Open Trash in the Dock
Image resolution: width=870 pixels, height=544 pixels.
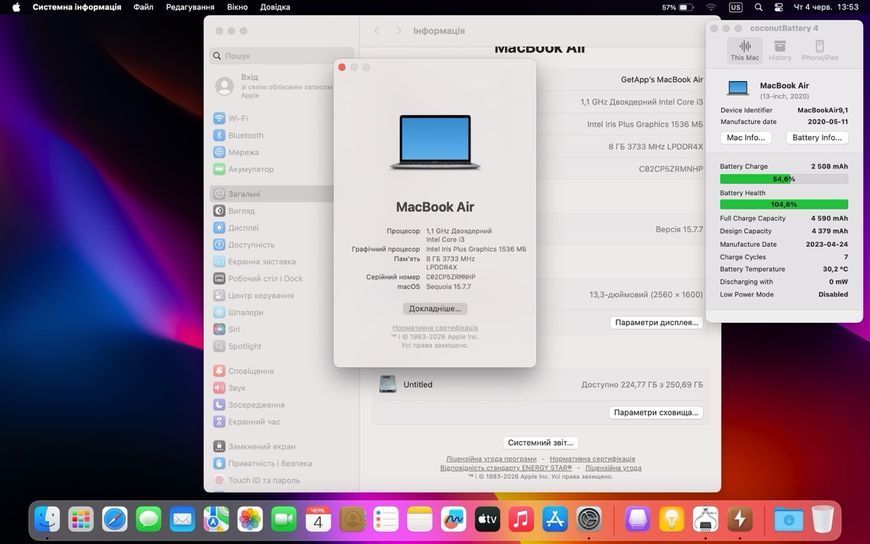click(x=823, y=520)
